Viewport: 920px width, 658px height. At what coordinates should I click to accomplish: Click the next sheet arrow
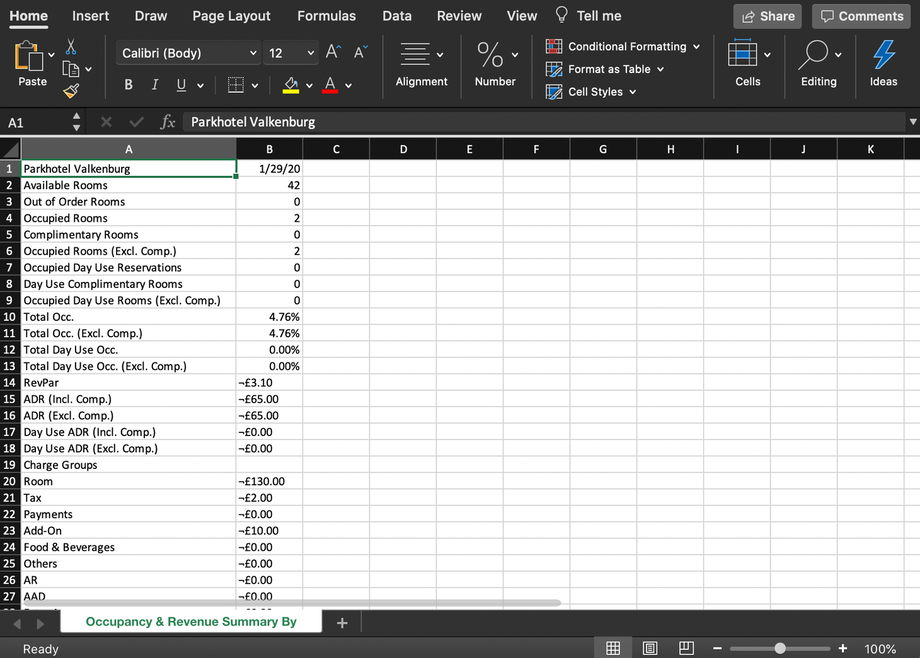(x=40, y=623)
